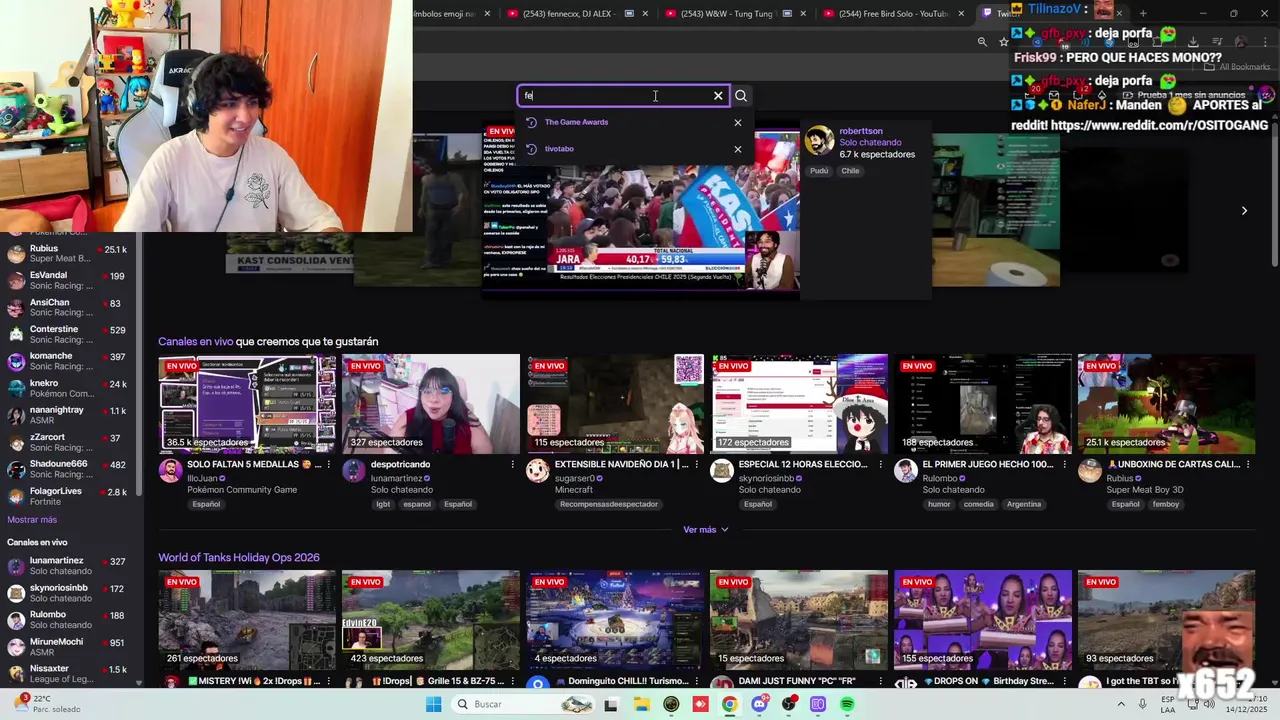Click skynoriosinbb channel avatar icon
This screenshot has height=720, width=1280.
(722, 471)
